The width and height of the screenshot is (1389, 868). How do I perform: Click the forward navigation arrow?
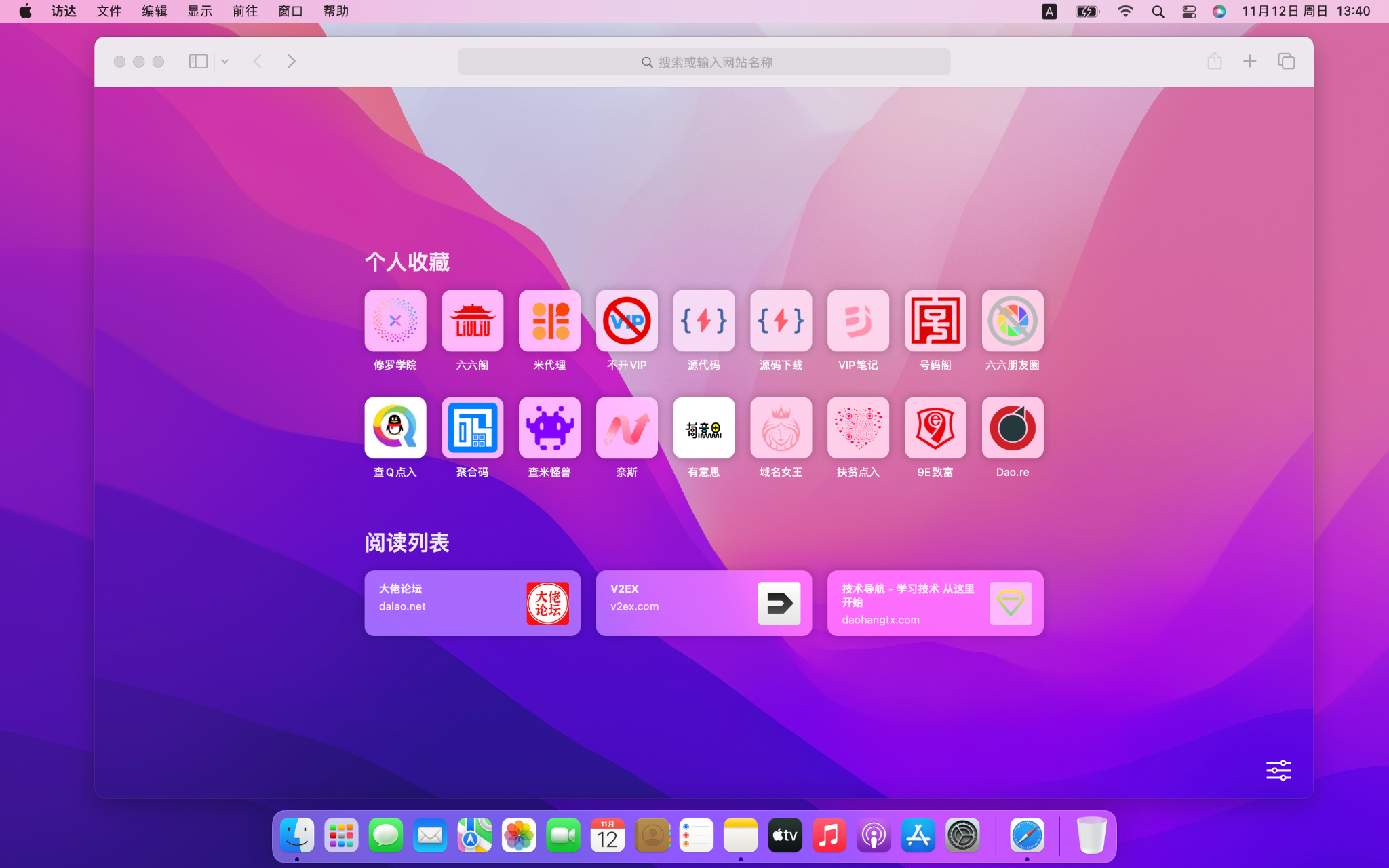pyautogui.click(x=292, y=62)
